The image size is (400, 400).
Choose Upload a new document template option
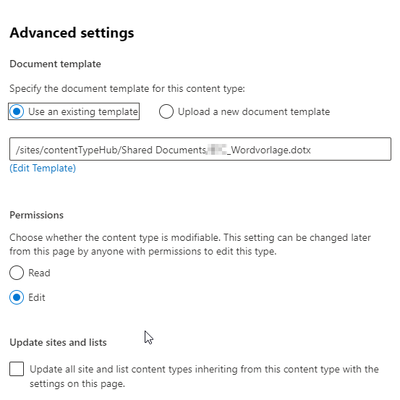(166, 111)
